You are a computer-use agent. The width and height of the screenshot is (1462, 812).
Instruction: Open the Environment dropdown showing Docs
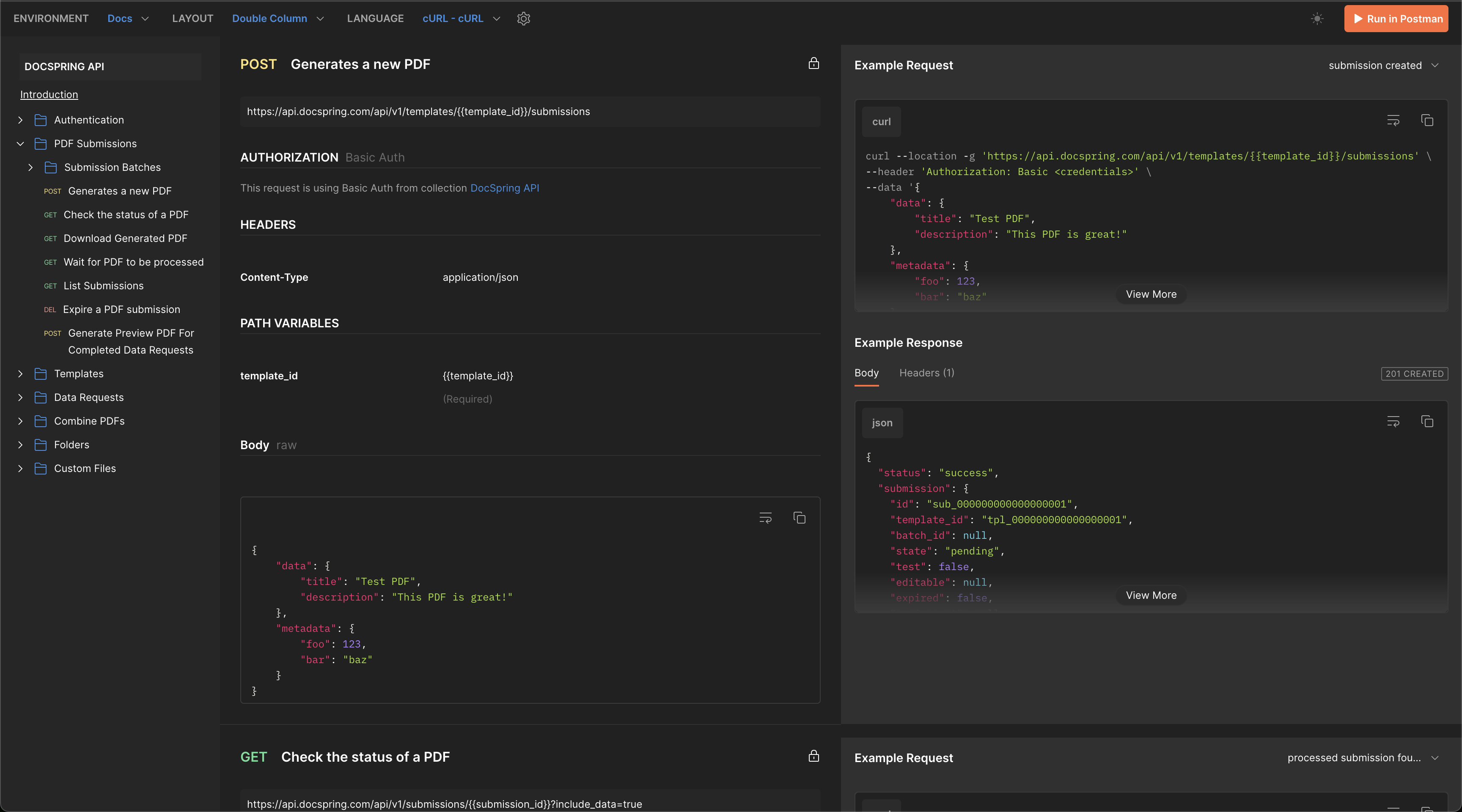coord(128,19)
